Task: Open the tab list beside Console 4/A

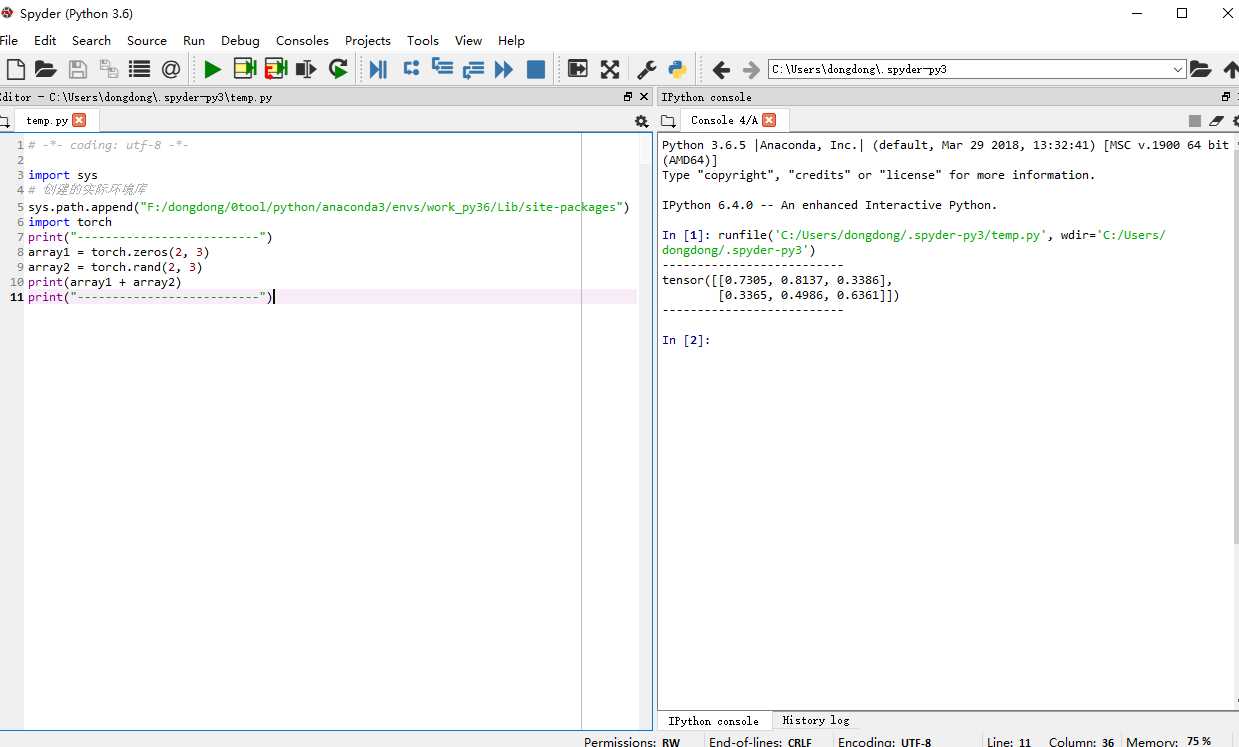Action: click(667, 121)
